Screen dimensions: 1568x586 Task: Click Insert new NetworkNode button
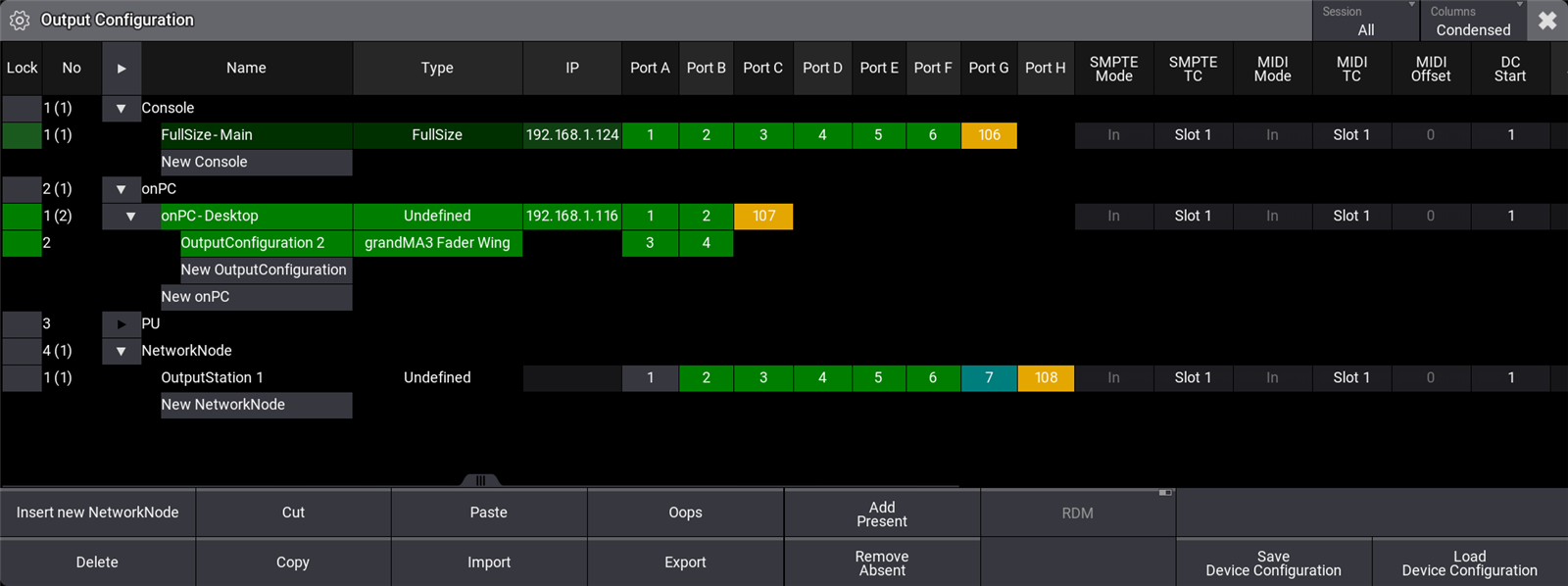(x=98, y=513)
